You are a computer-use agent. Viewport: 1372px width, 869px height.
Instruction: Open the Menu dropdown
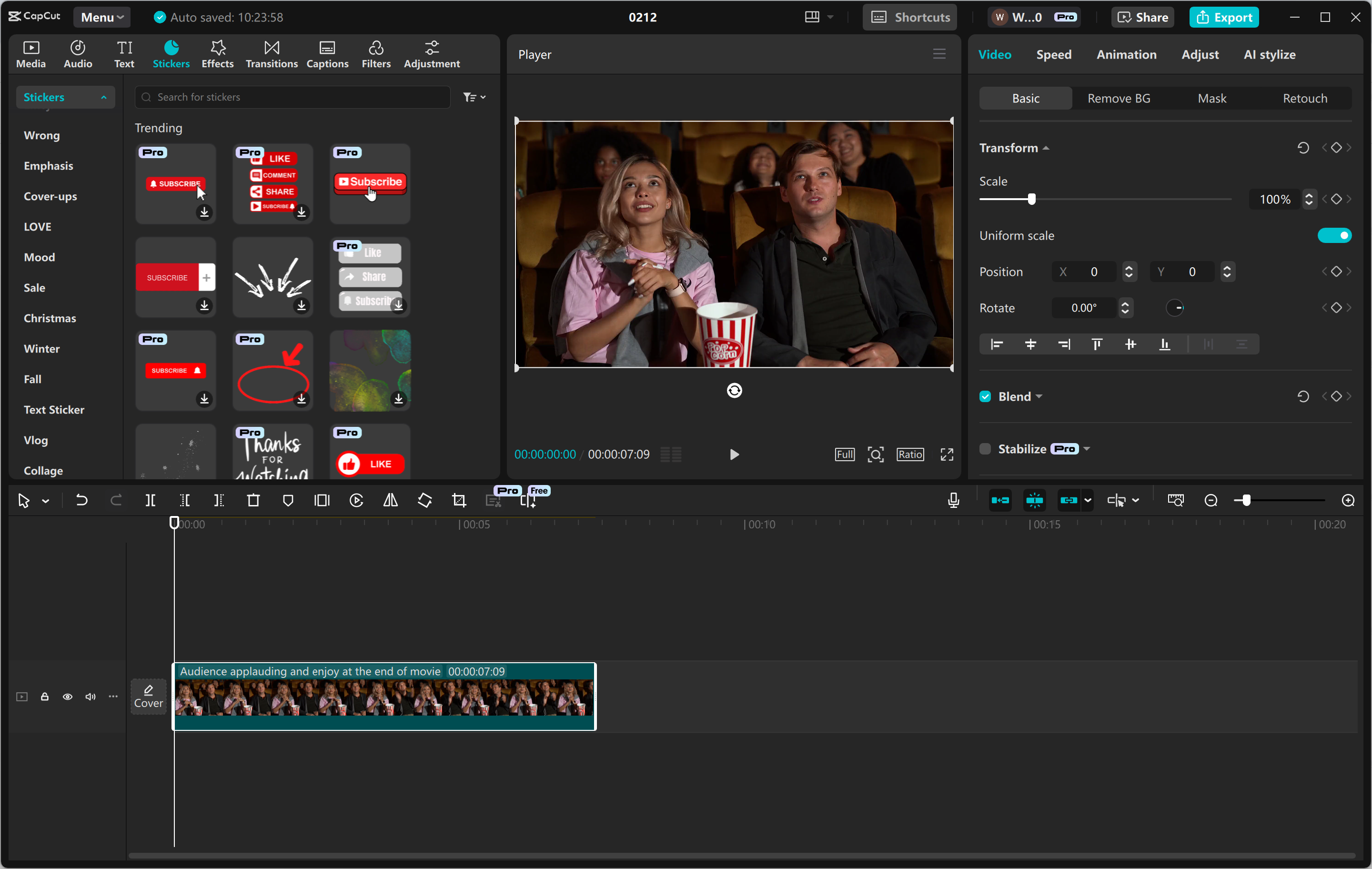tap(101, 17)
